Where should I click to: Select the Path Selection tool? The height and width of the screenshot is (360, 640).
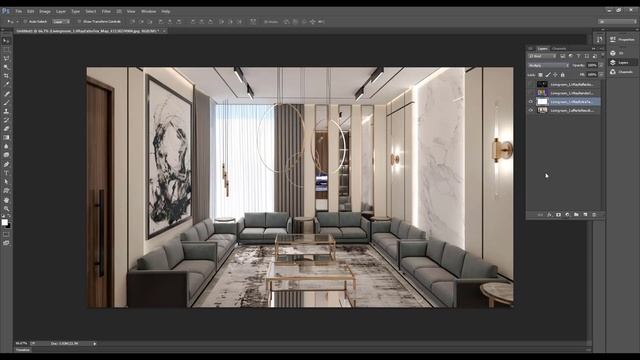click(x=6, y=182)
